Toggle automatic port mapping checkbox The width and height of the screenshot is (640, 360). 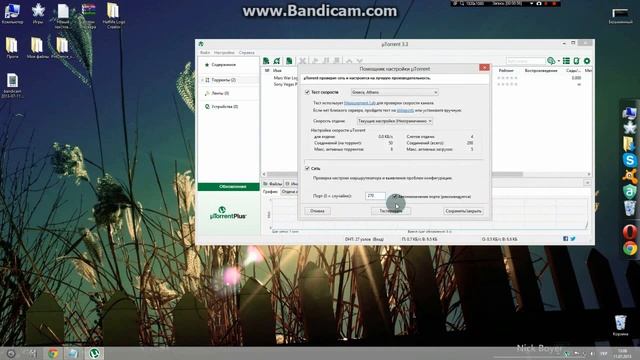pos(395,196)
